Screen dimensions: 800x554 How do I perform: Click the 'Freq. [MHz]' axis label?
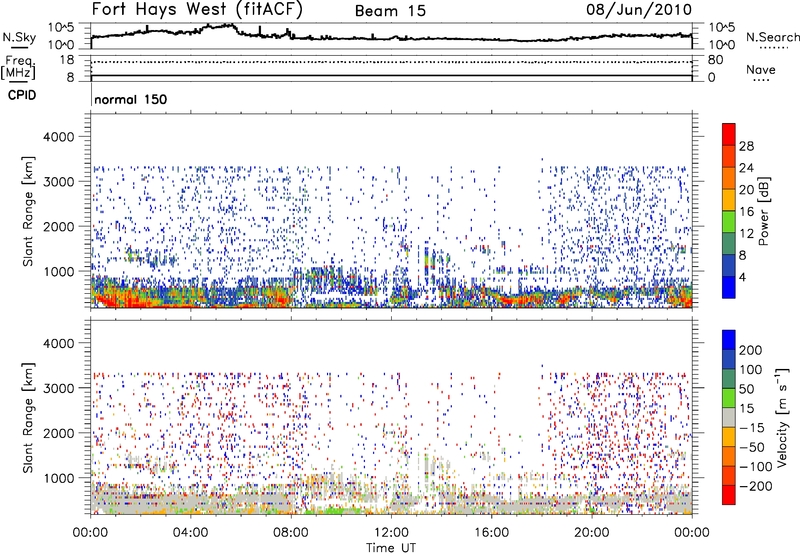point(18,68)
